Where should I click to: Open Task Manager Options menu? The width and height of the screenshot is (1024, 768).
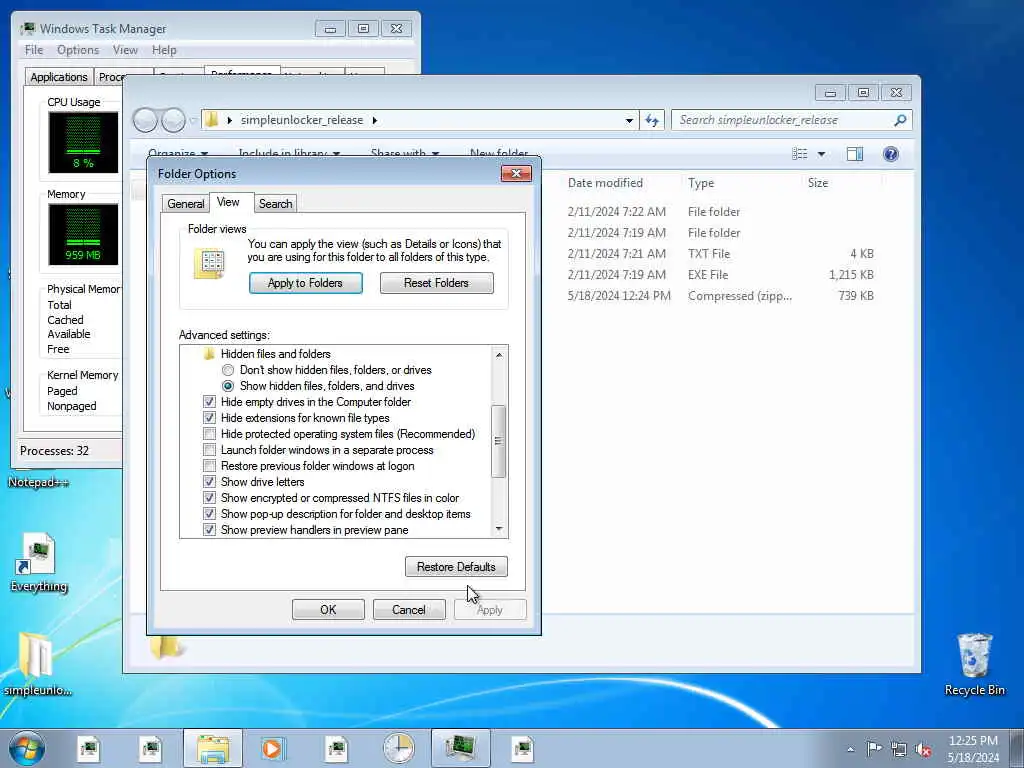point(78,50)
